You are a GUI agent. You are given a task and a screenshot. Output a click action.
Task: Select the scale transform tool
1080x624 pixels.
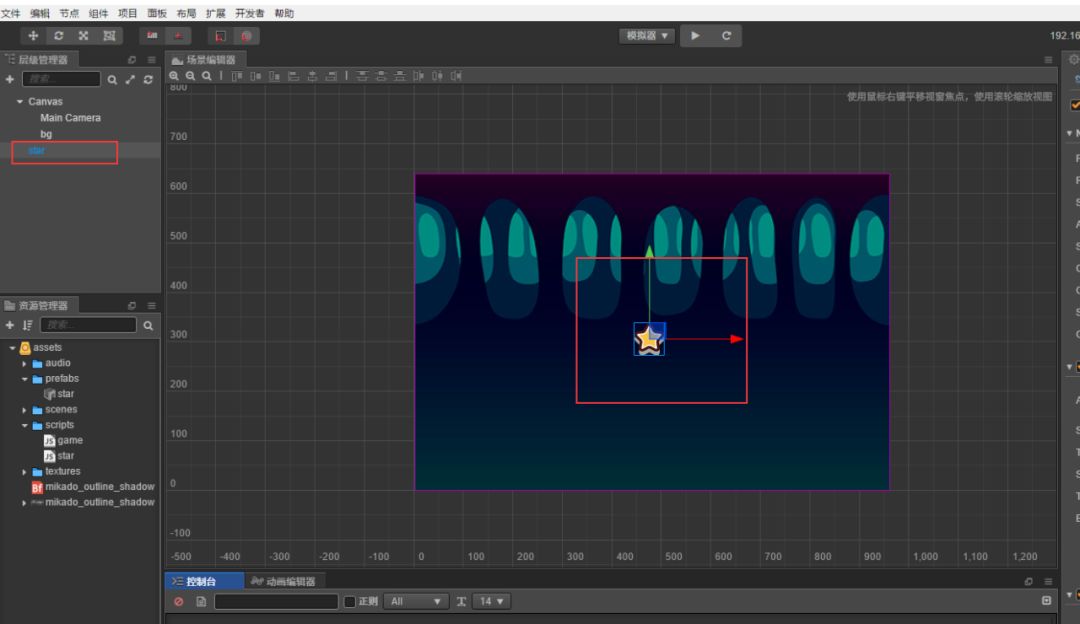click(83, 36)
